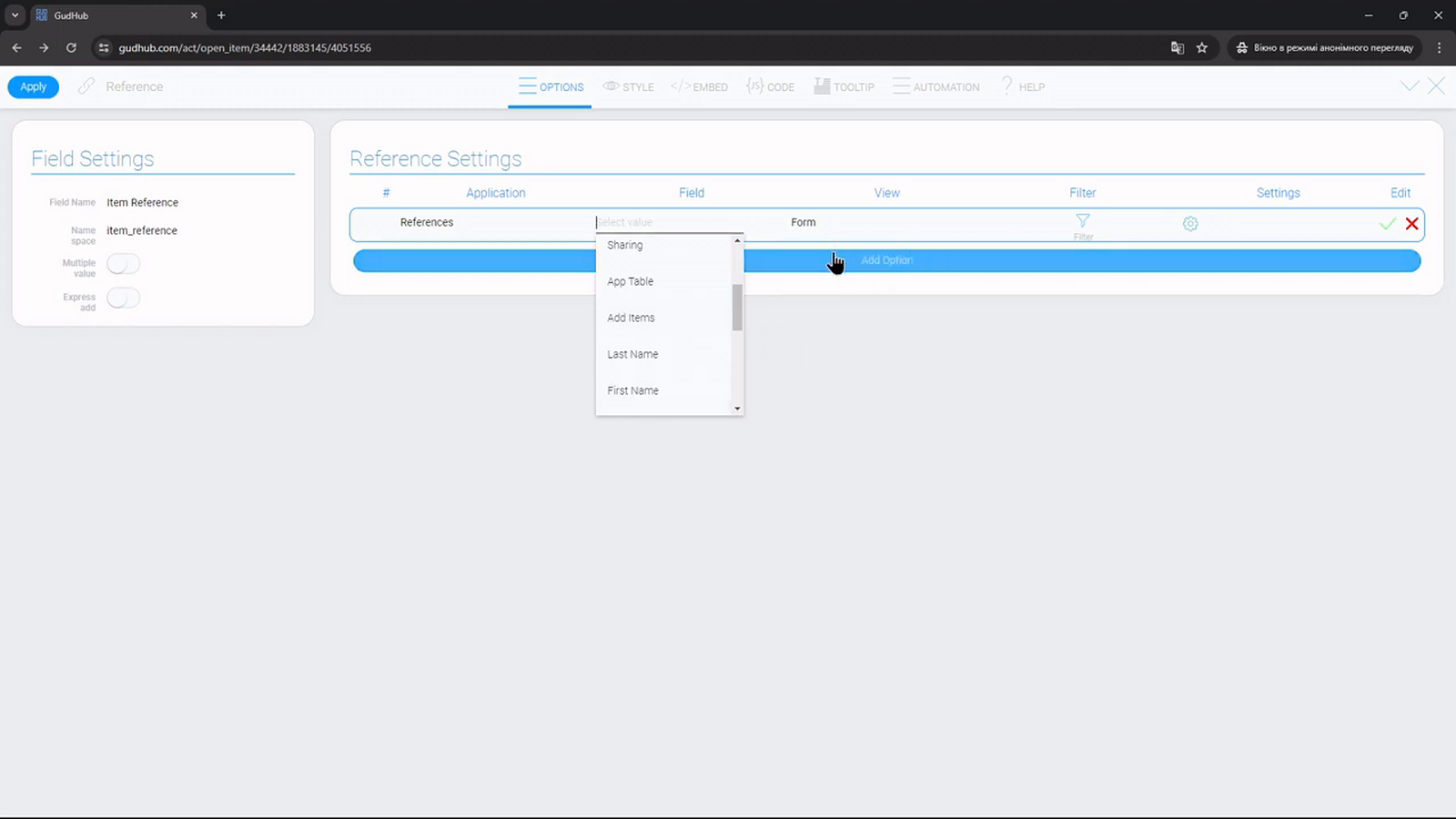
Task: Toggle the Multiple value switch
Action: tap(123, 264)
